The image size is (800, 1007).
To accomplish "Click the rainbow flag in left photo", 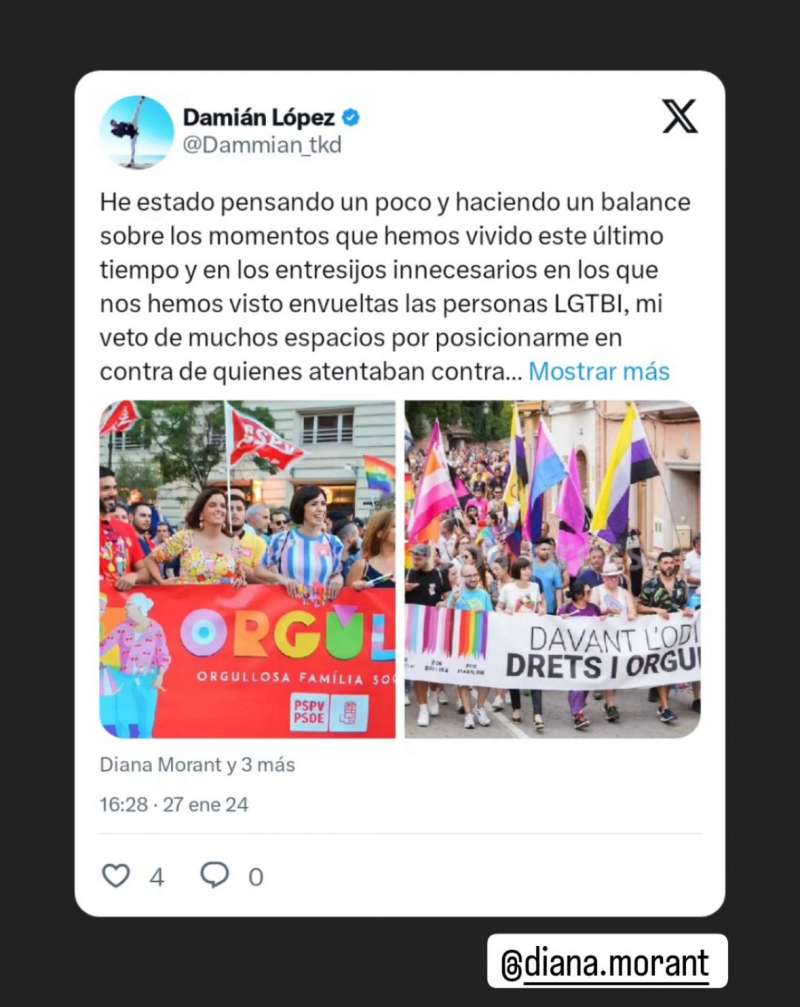I will (x=379, y=474).
